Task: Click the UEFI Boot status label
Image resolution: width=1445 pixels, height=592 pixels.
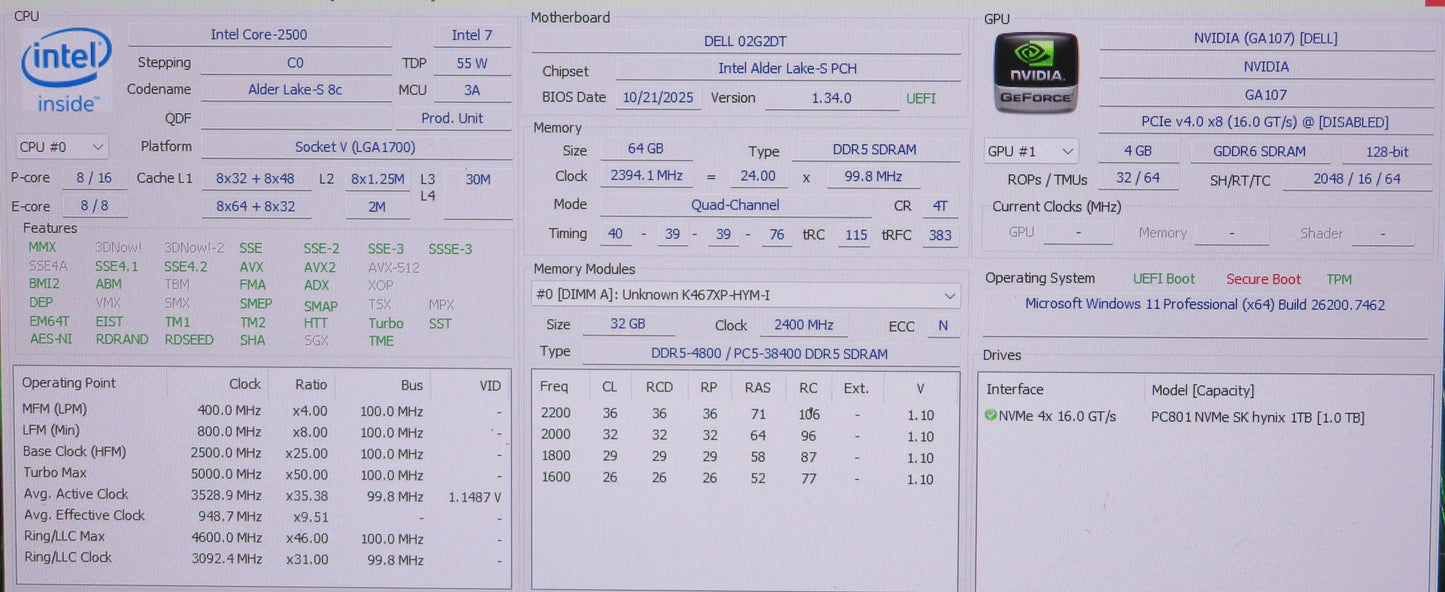Action: [x=1163, y=279]
